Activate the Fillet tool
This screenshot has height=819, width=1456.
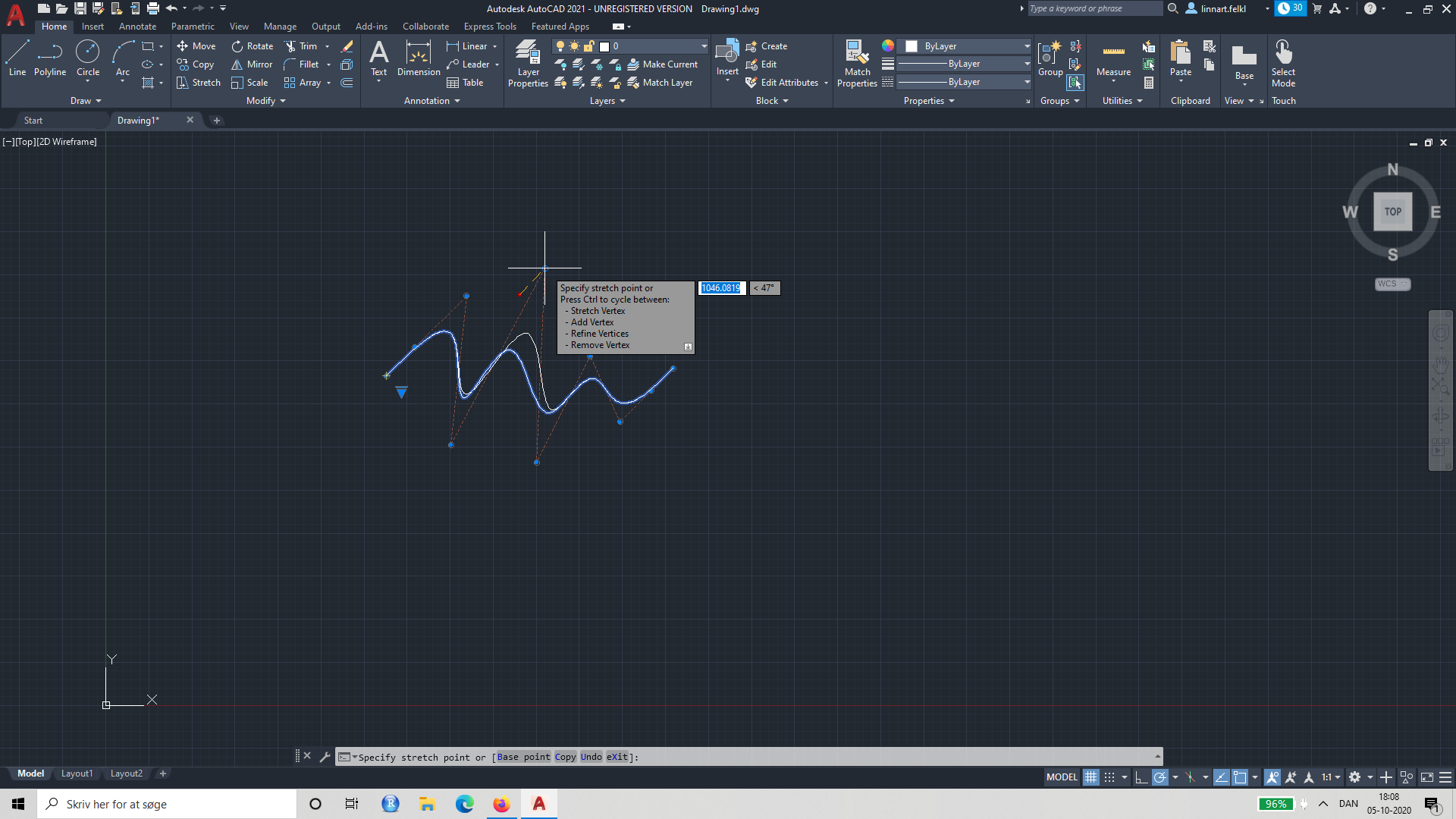point(302,64)
